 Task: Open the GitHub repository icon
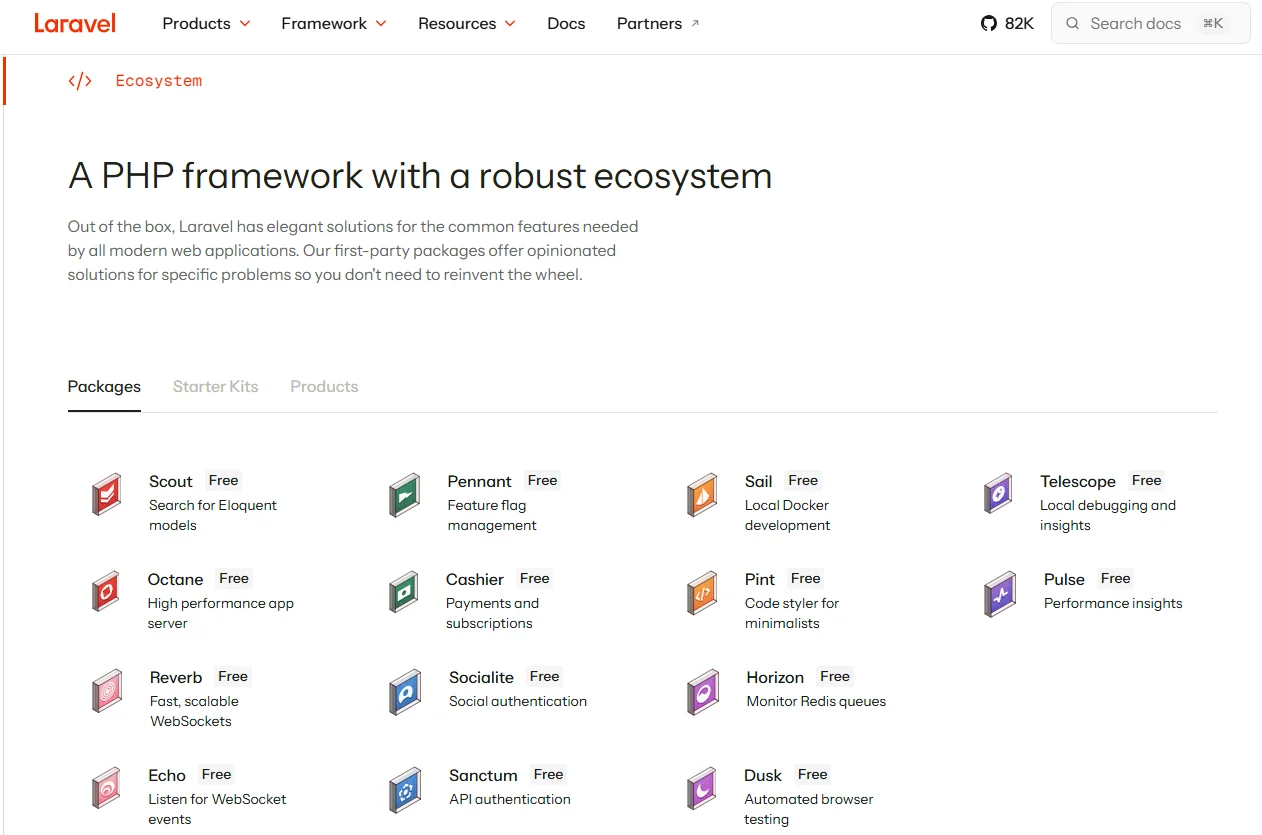988,23
